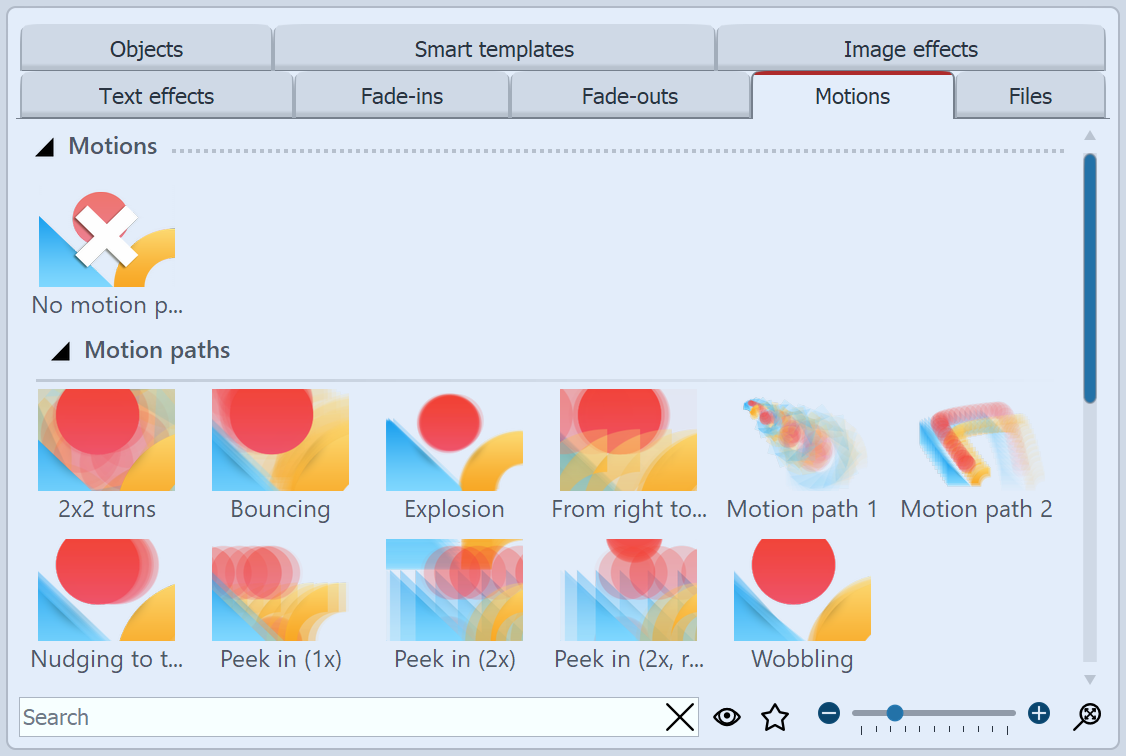This screenshot has height=756, width=1126.
Task: Zoom out thumbnails with the minus icon
Action: [829, 713]
